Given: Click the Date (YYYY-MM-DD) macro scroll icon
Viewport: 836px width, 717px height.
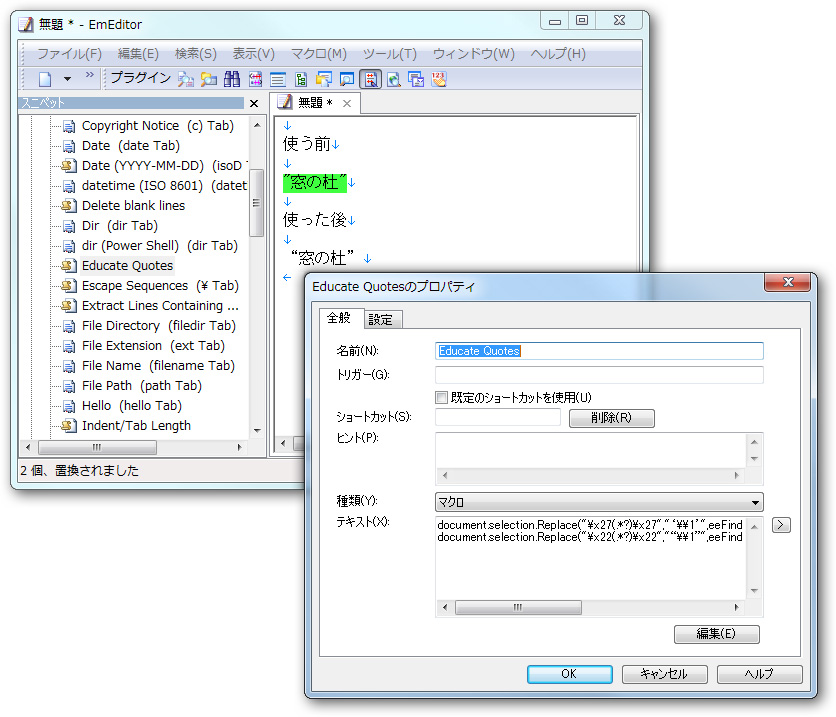Looking at the screenshot, I should (69, 166).
